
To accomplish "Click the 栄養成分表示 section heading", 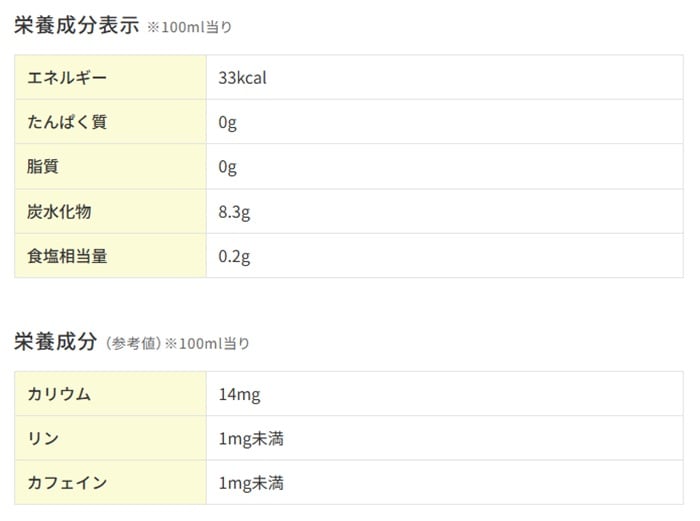I will tap(76, 26).
